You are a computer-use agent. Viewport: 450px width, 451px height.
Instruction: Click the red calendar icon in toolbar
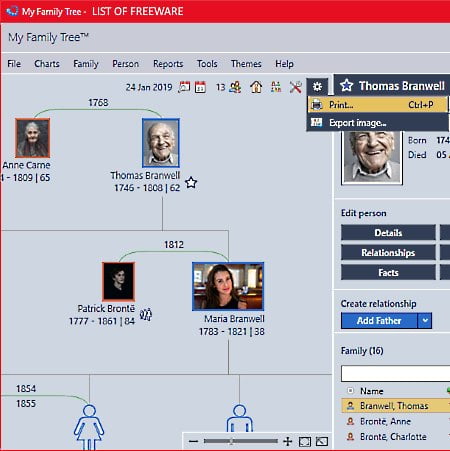click(x=200, y=87)
